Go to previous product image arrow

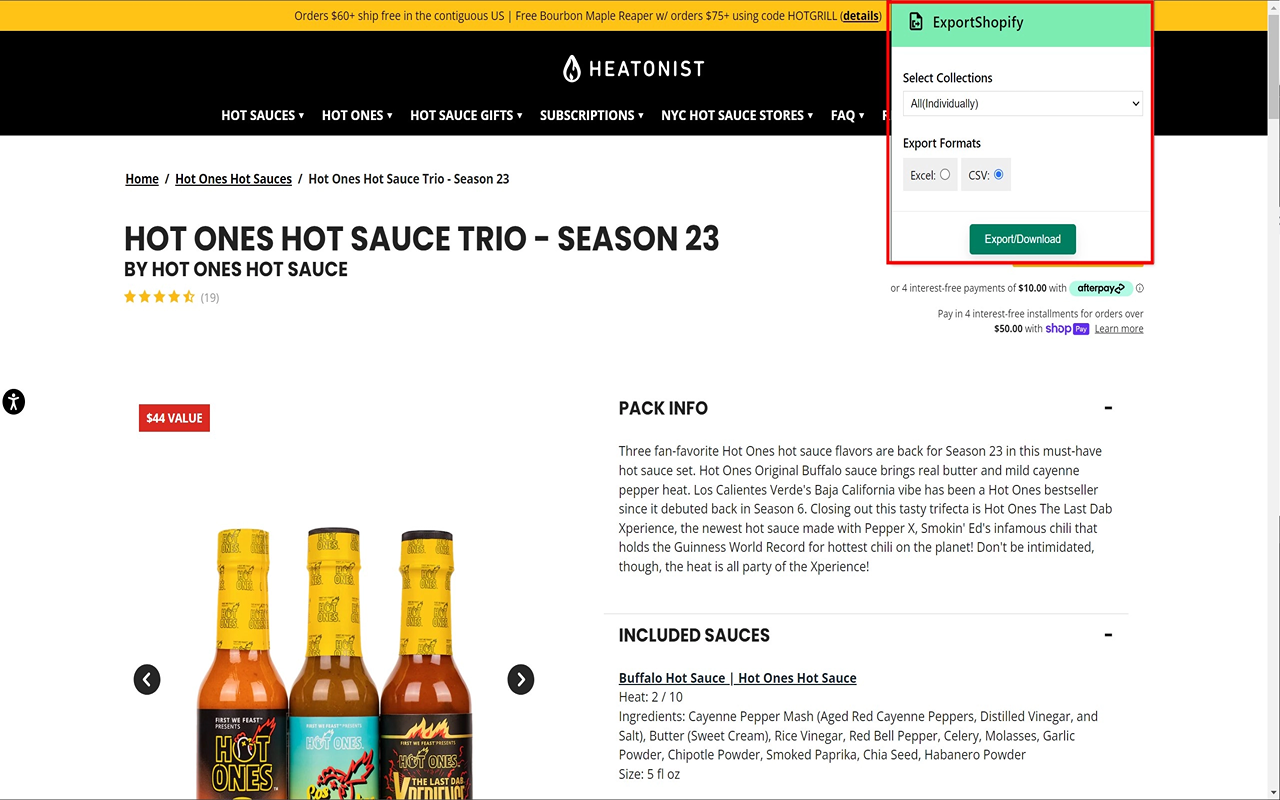[x=147, y=680]
